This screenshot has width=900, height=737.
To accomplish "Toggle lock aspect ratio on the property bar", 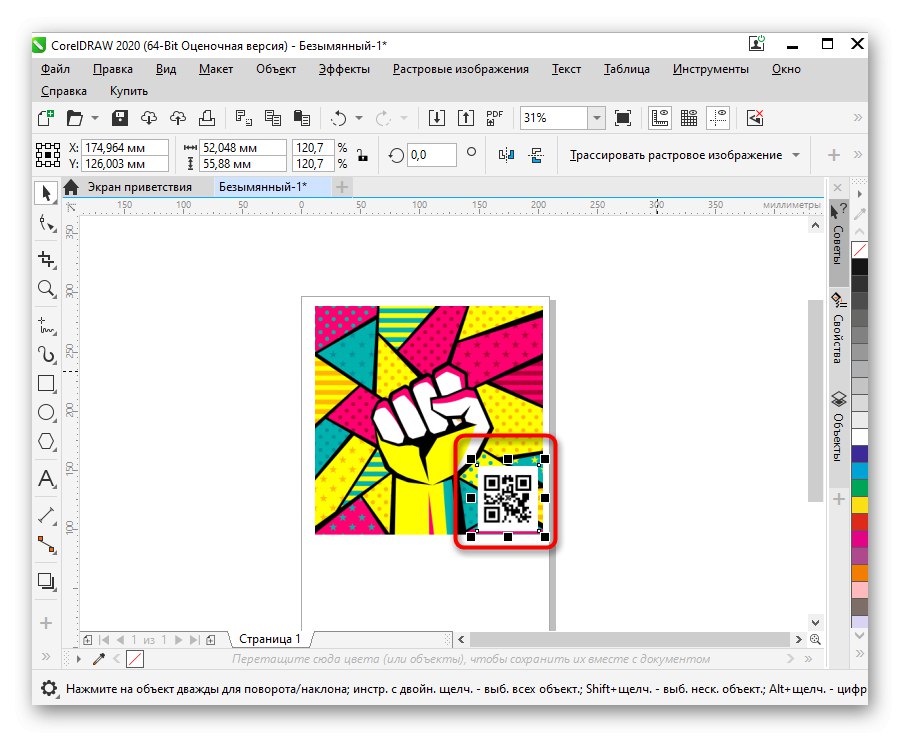I will [x=362, y=155].
